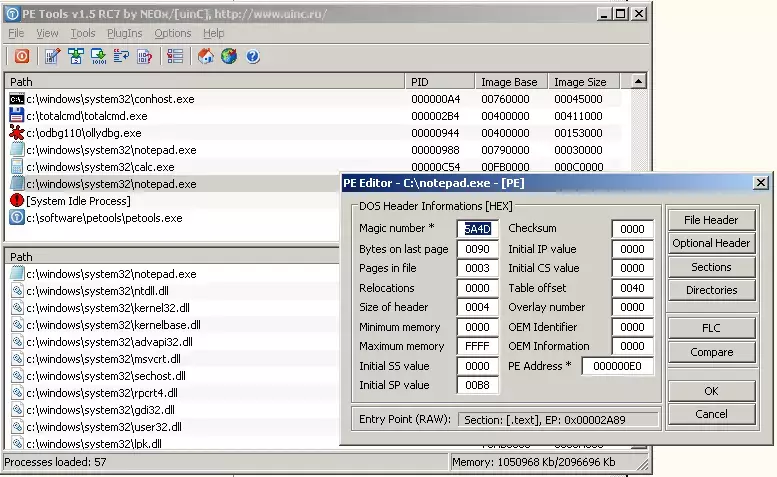The width and height of the screenshot is (777, 477).
Task: Click the DLL icon beside advapi32.dll
Action: coord(17,342)
